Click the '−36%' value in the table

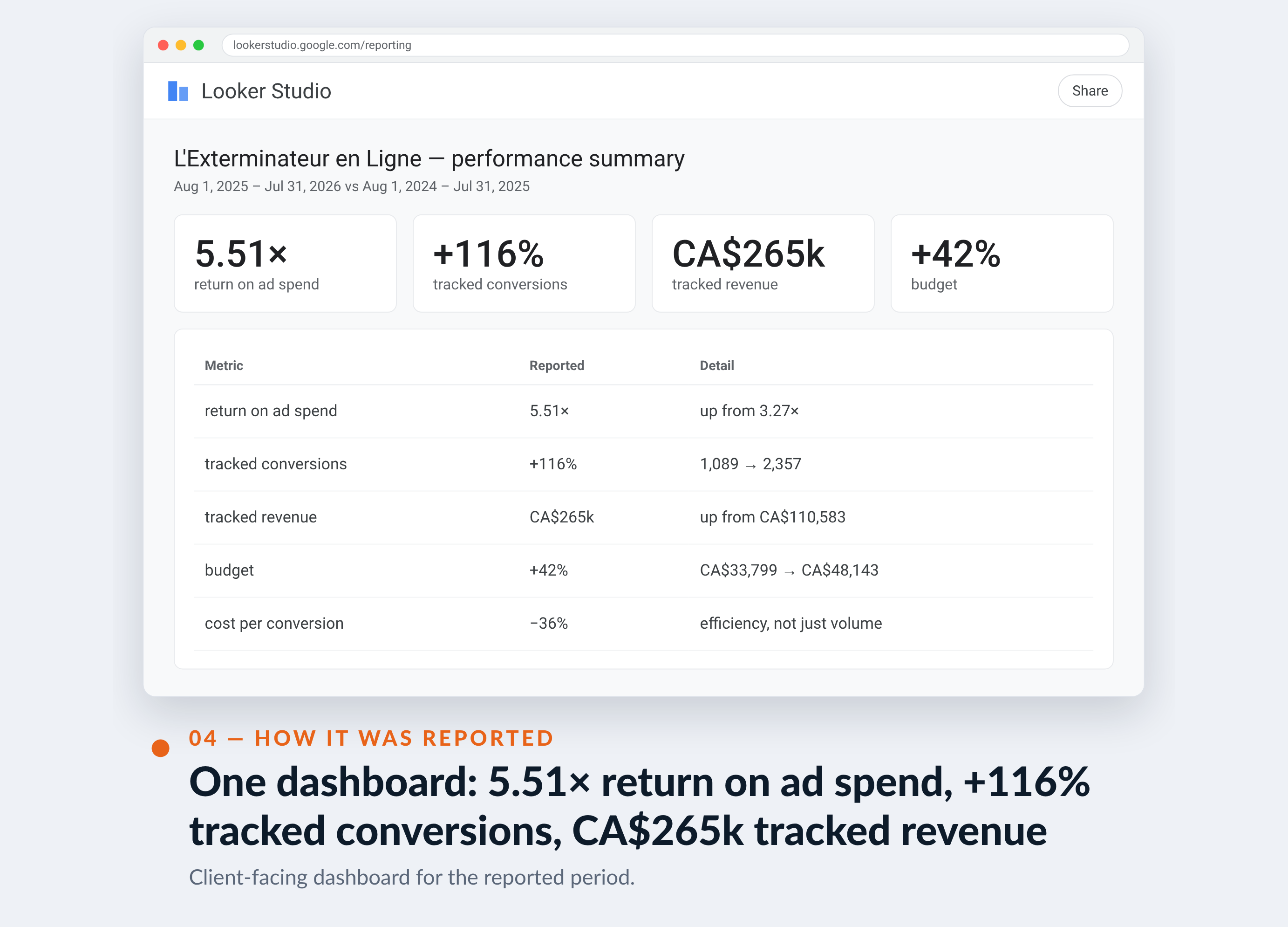(x=549, y=624)
